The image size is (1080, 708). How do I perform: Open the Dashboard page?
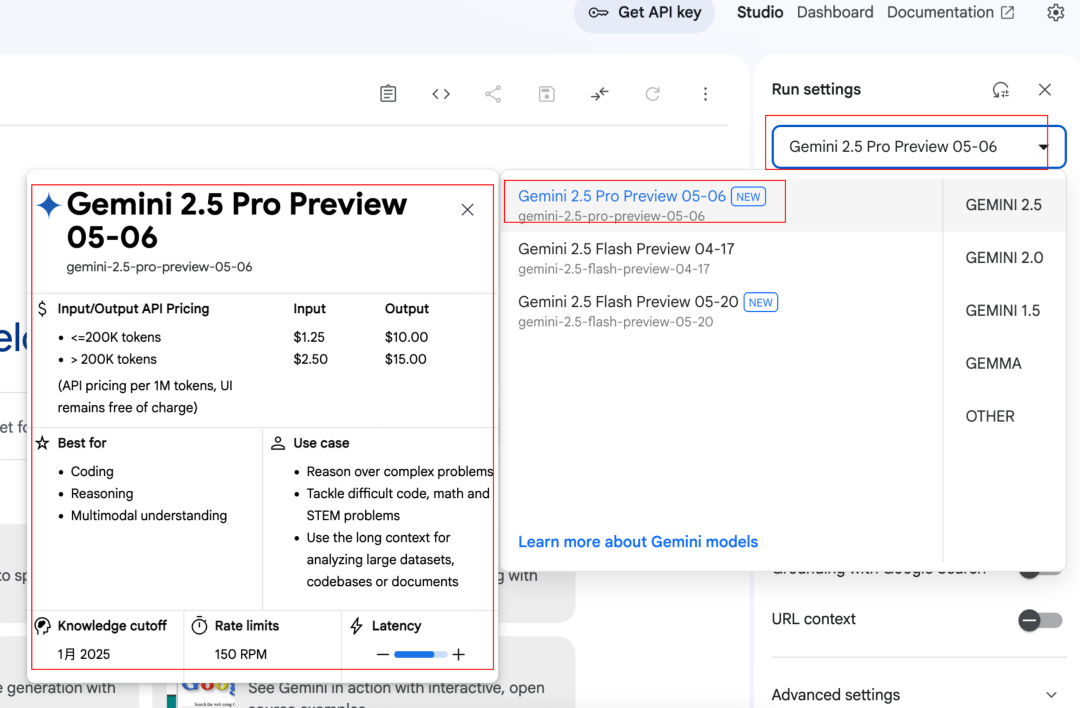tap(835, 12)
